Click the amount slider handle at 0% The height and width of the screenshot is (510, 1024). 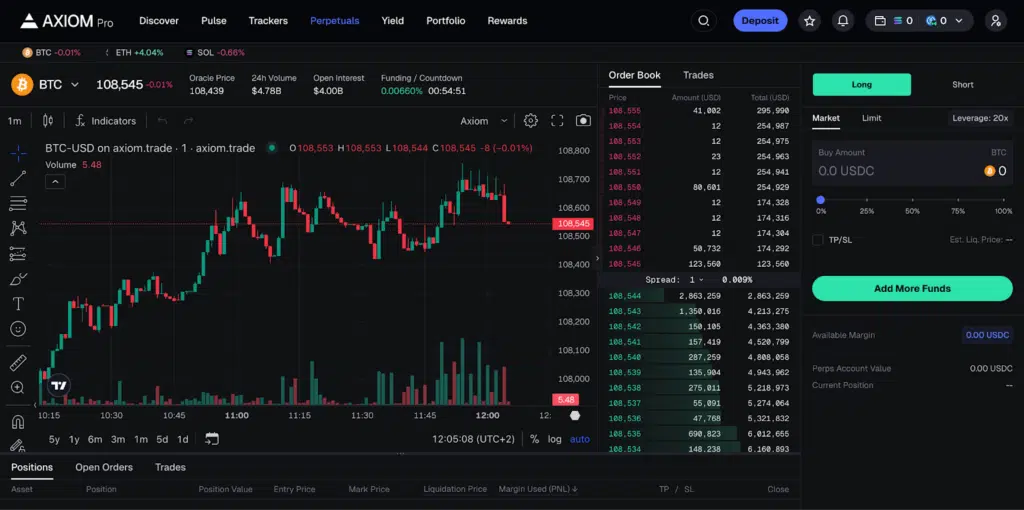tap(820, 200)
